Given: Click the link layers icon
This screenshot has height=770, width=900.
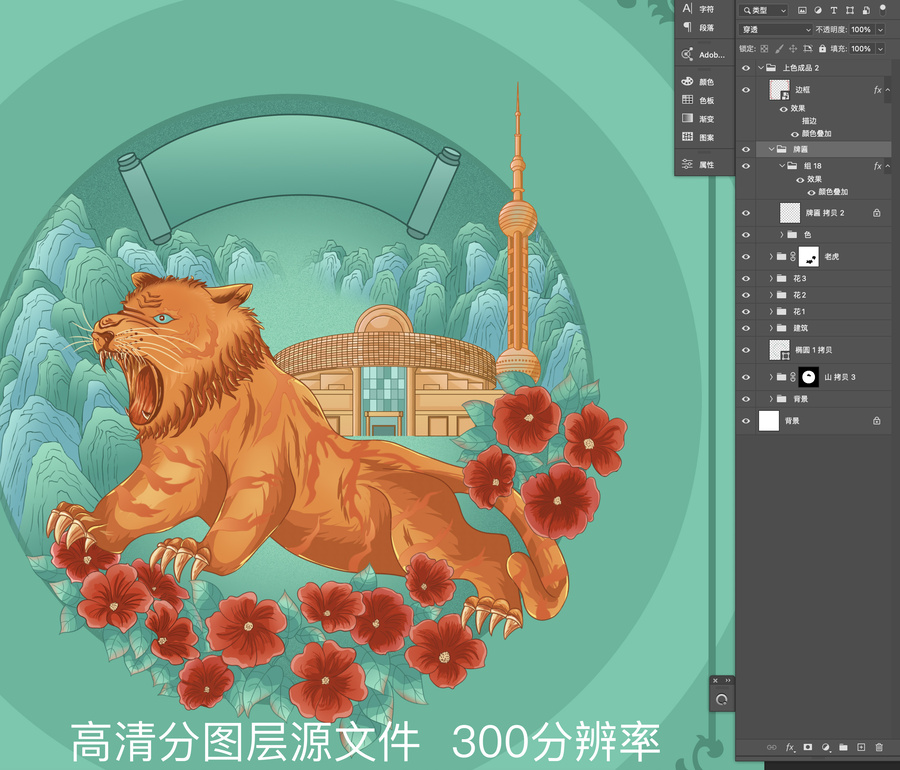Looking at the screenshot, I should 771,747.
